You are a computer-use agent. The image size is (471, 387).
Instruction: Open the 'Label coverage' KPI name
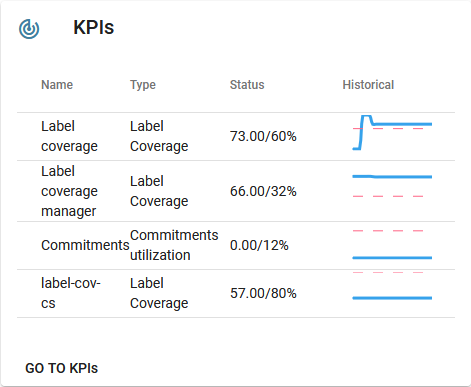point(69,136)
